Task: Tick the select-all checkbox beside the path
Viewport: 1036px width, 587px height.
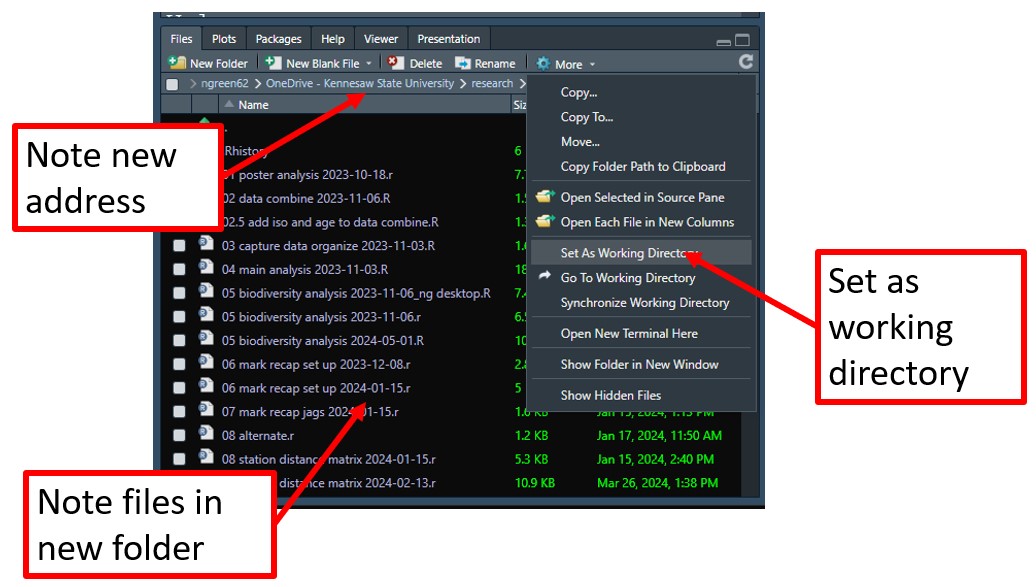Action: [x=172, y=84]
